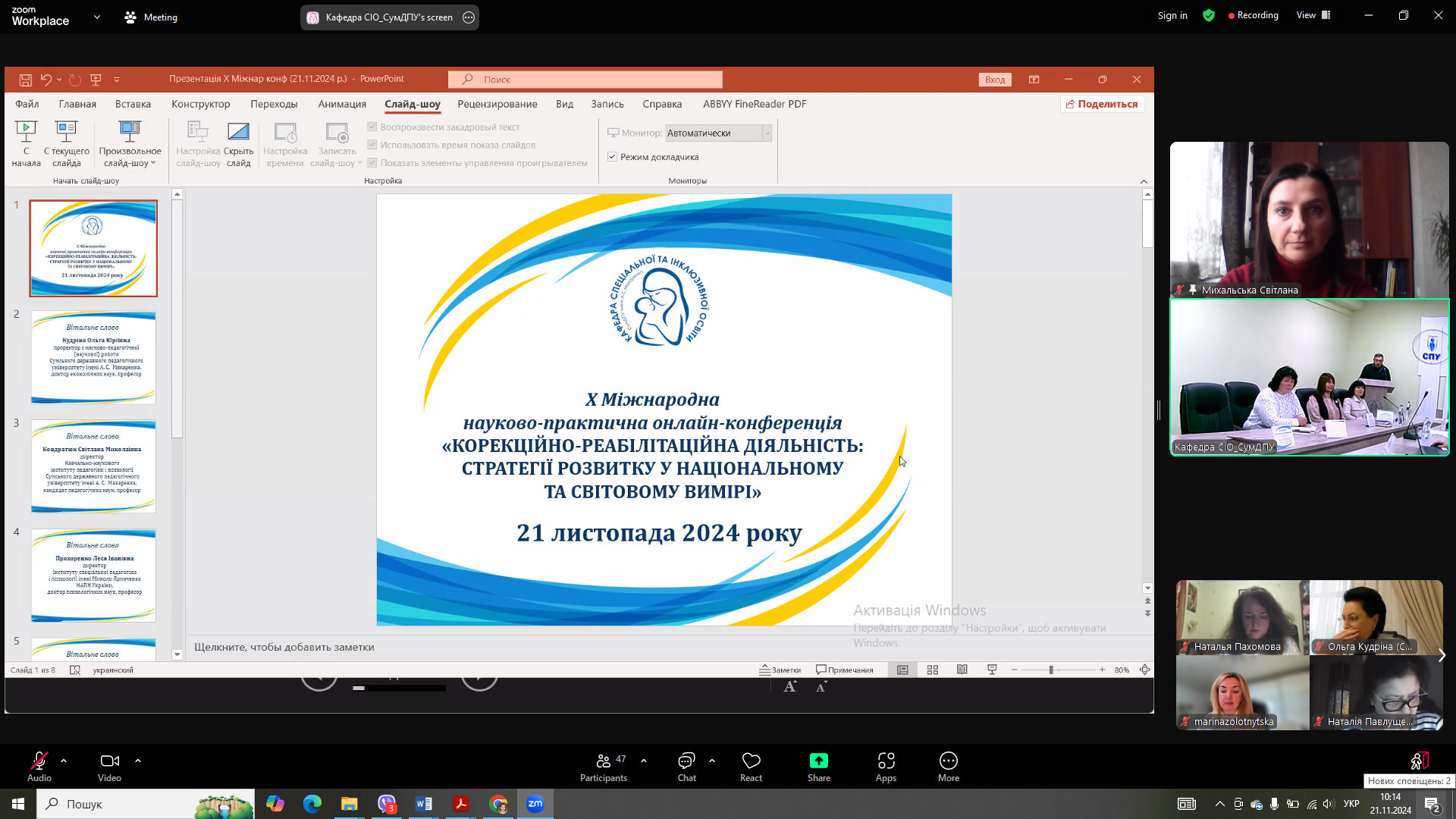Open Microsoft Word from the taskbar
1456x819 pixels.
tap(424, 804)
